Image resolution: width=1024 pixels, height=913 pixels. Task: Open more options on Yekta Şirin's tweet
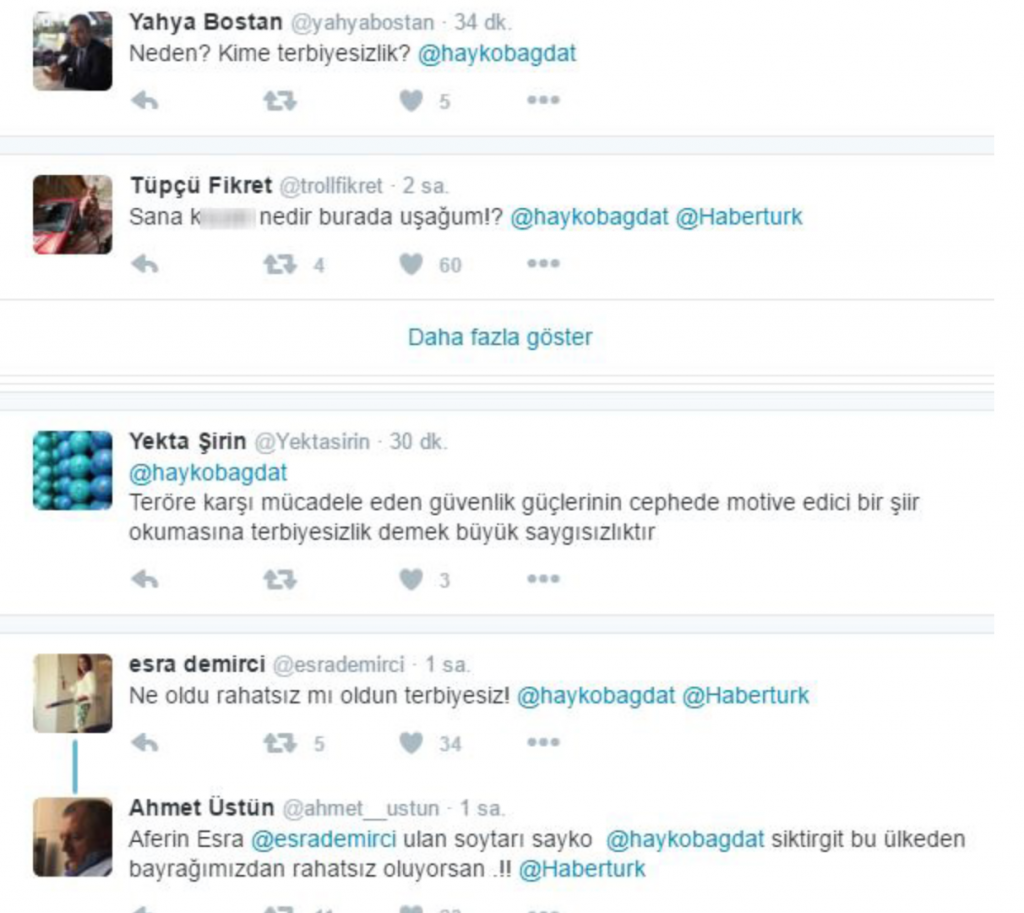(543, 578)
